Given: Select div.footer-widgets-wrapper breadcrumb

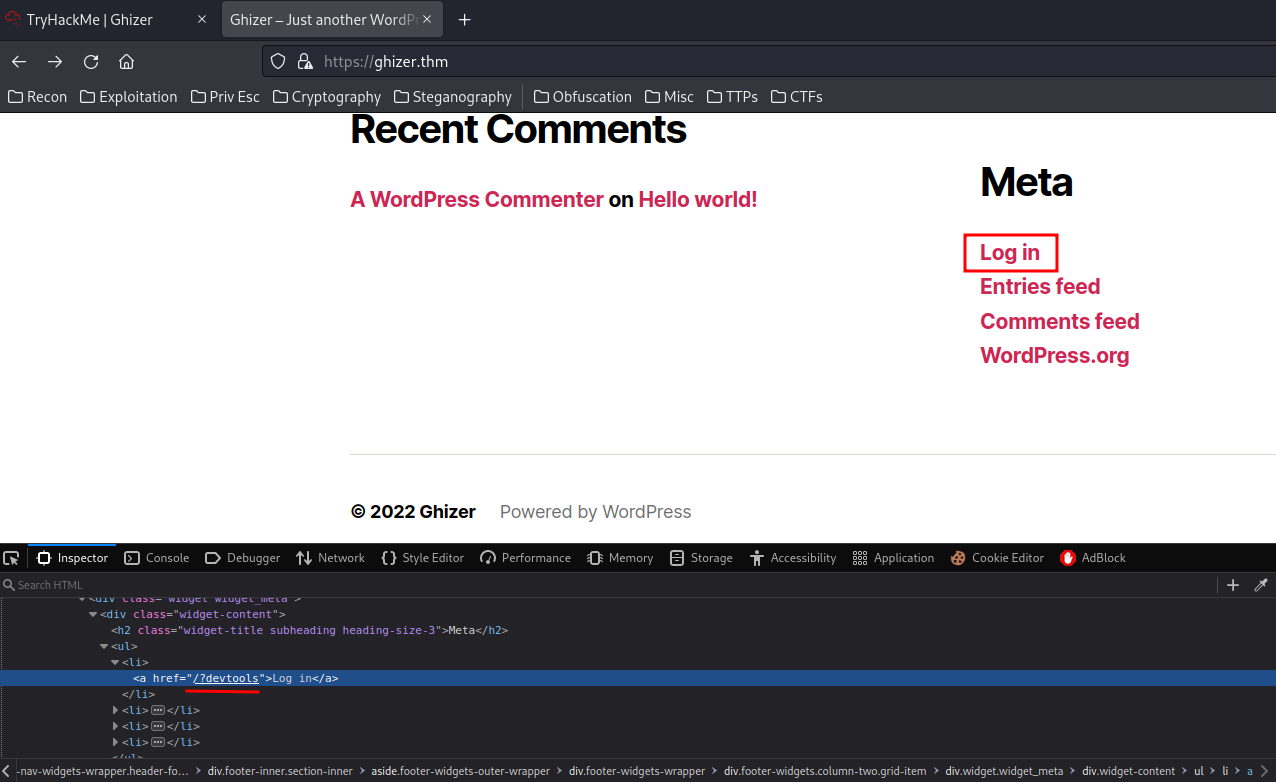Looking at the screenshot, I should [637, 771].
